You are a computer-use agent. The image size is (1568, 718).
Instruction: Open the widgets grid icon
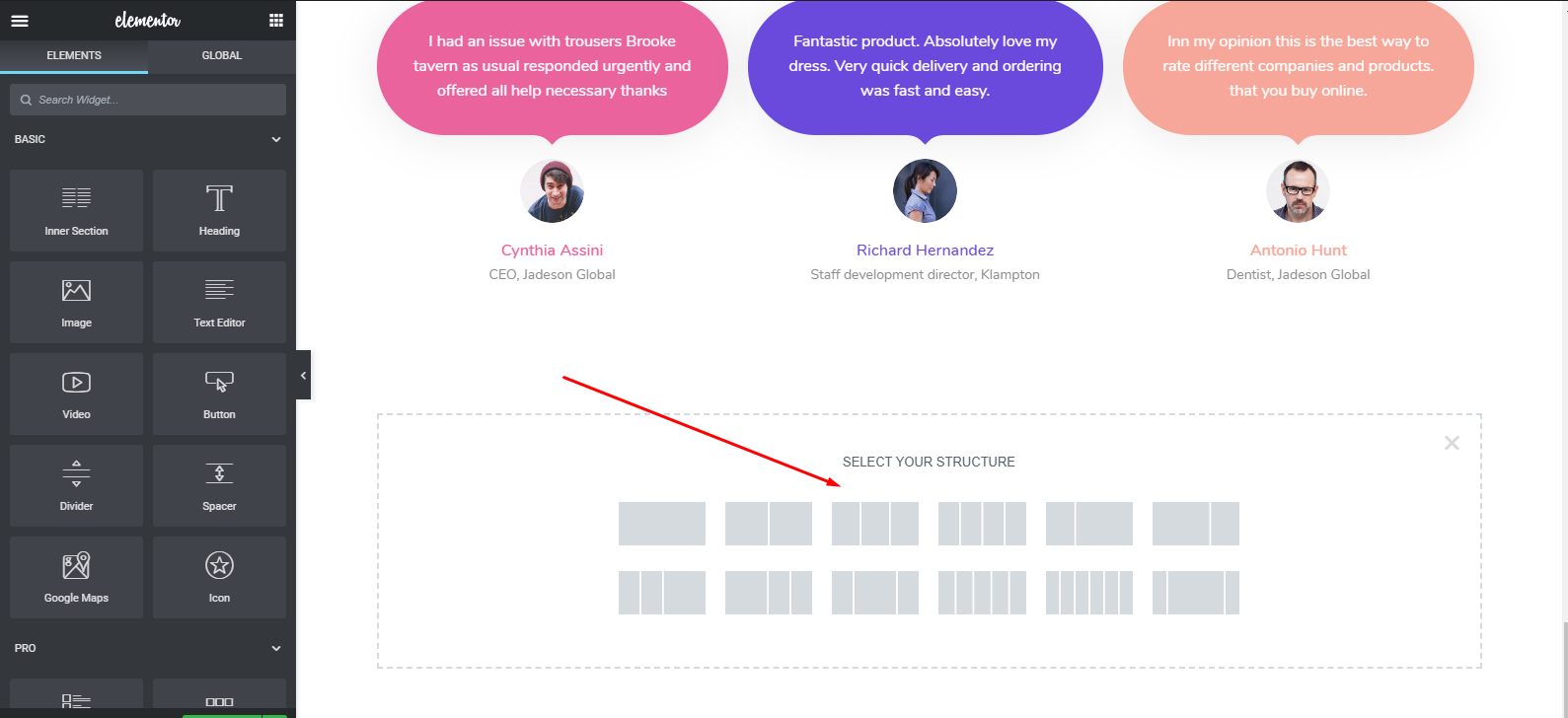click(276, 21)
